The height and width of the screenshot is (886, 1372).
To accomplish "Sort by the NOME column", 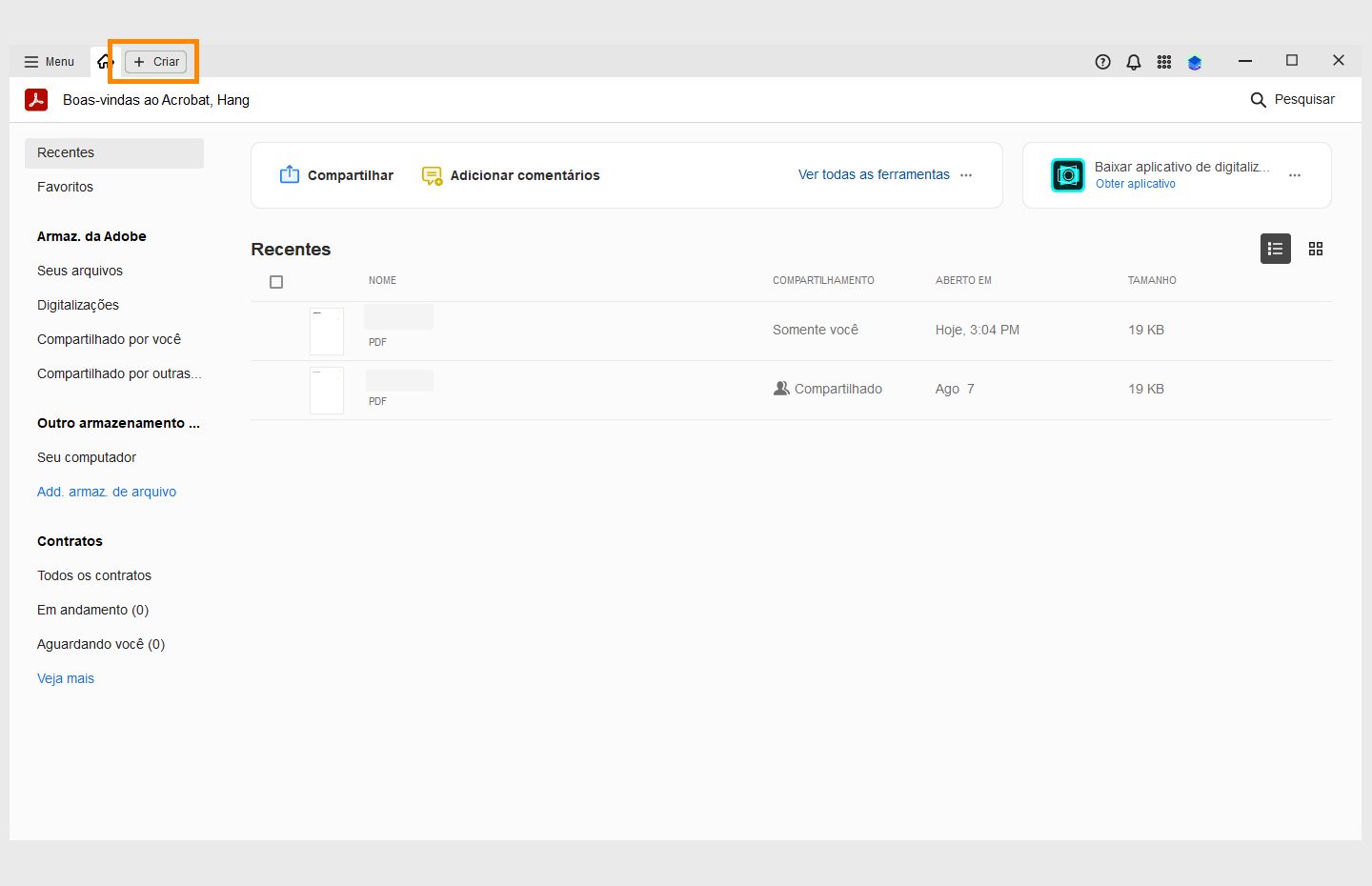I will pyautogui.click(x=382, y=281).
